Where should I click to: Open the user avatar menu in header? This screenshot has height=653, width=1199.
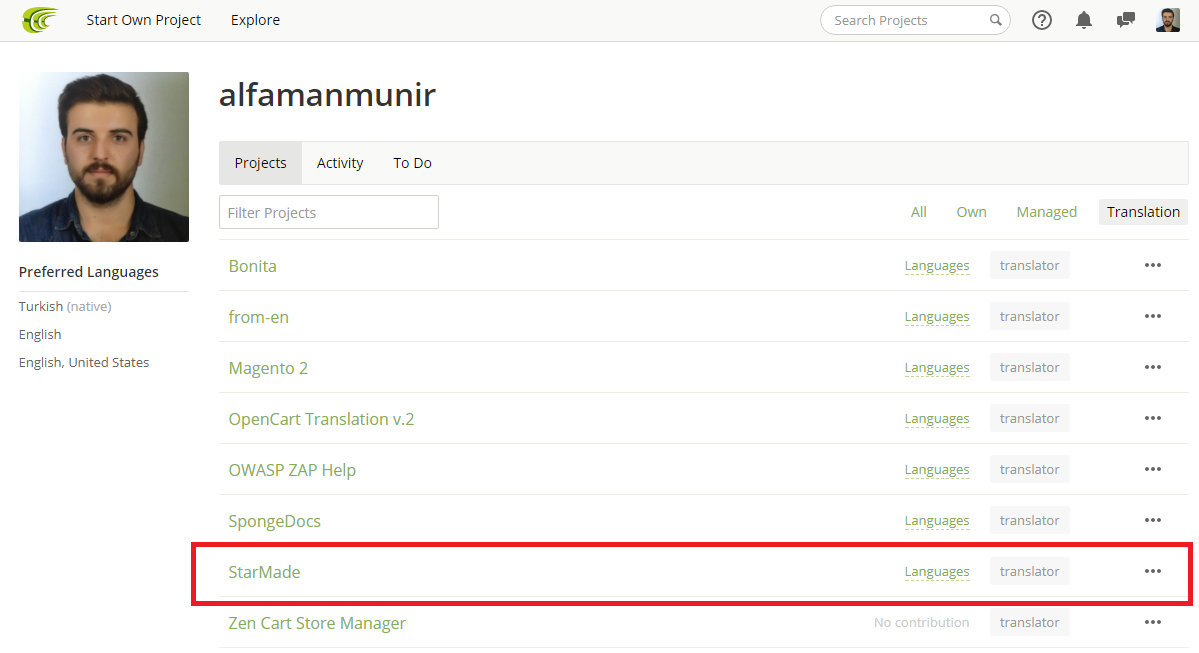(1168, 20)
